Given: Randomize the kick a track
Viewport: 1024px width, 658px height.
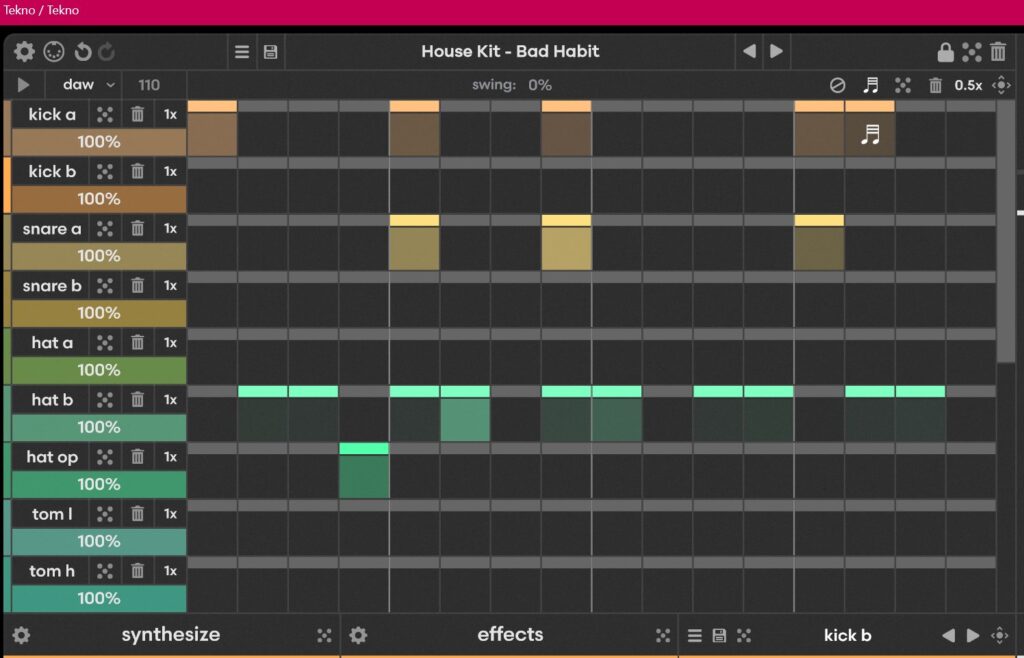Looking at the screenshot, I should coord(105,114).
